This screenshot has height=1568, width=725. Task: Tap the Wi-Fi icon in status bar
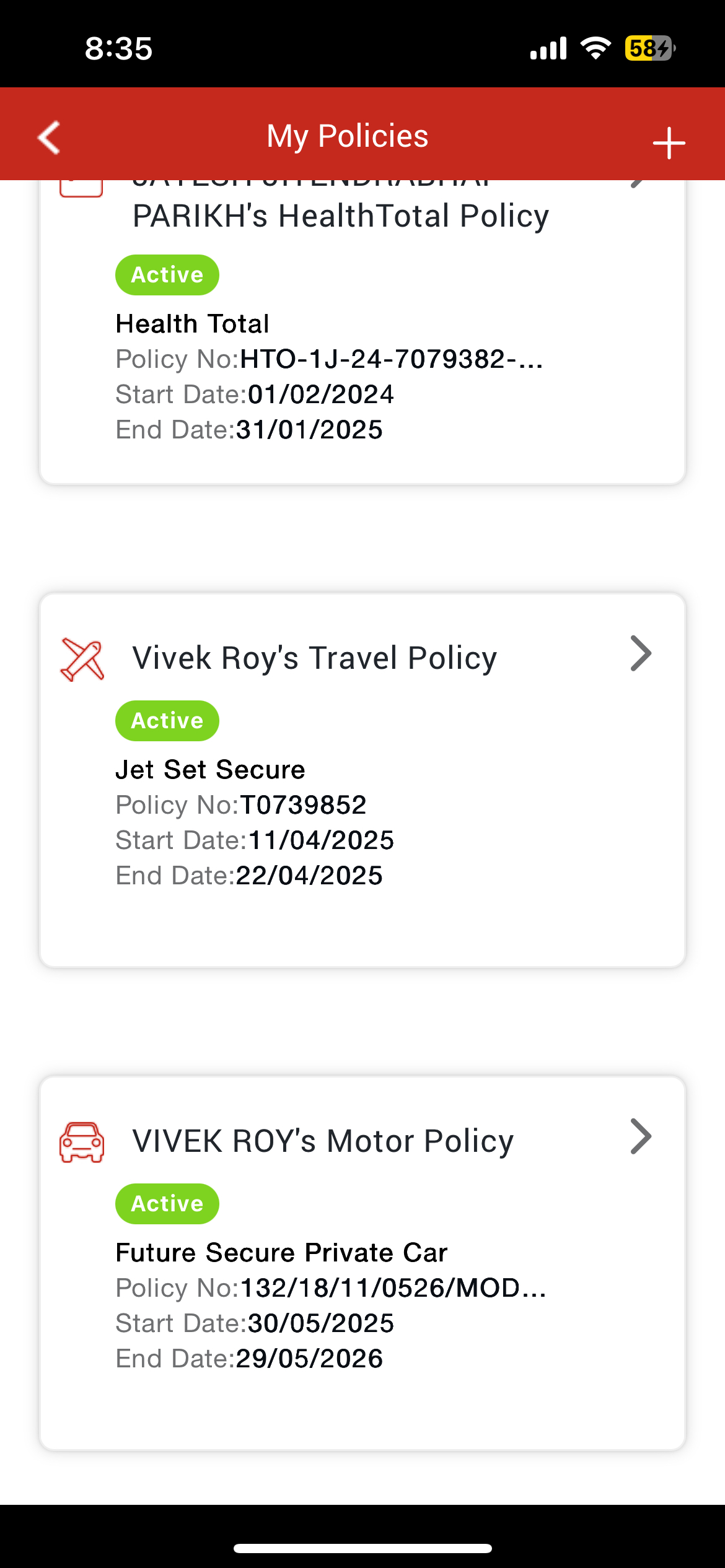pyautogui.click(x=595, y=48)
